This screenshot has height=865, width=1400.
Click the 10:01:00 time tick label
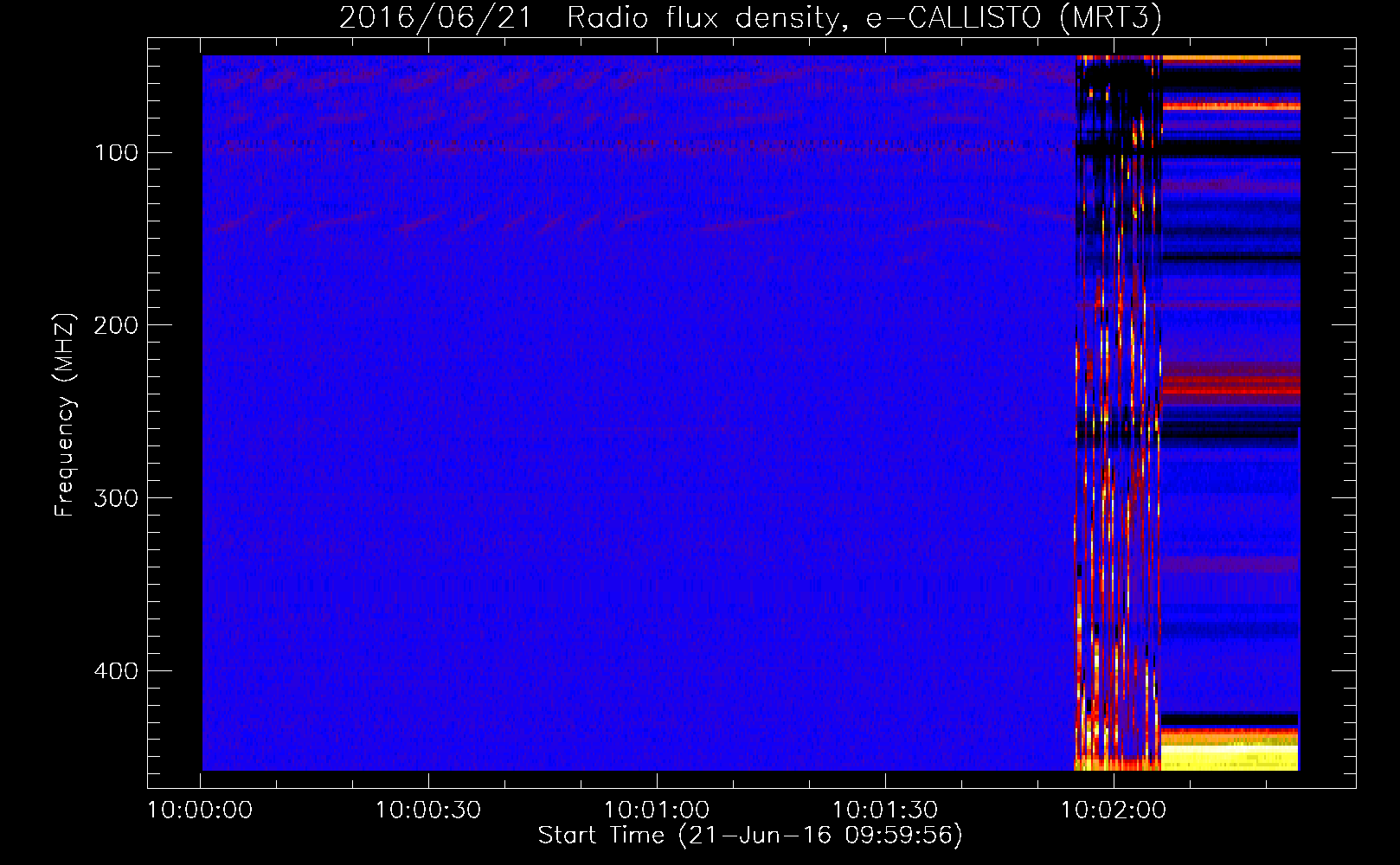(657, 811)
